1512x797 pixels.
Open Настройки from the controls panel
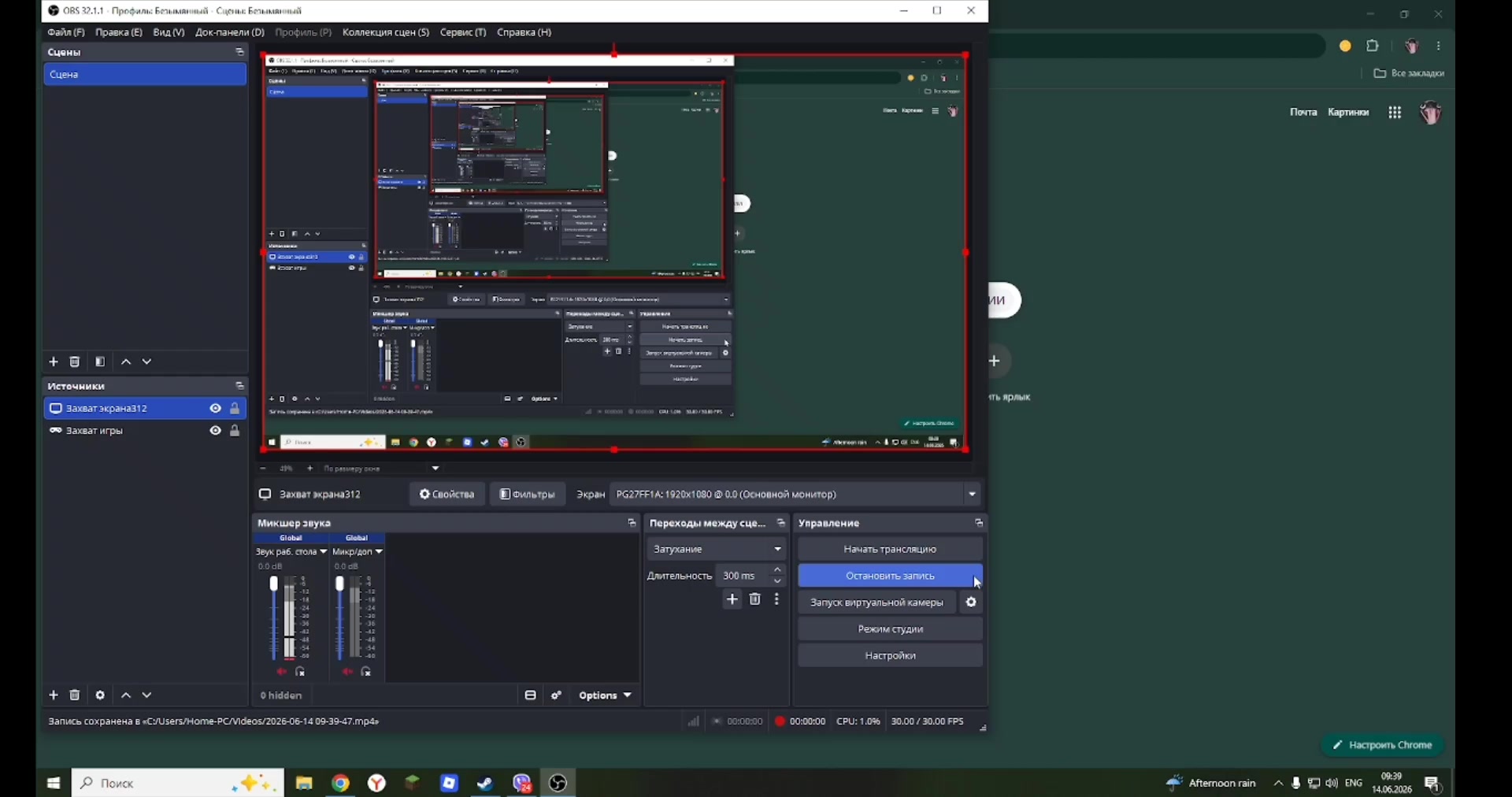coord(890,655)
